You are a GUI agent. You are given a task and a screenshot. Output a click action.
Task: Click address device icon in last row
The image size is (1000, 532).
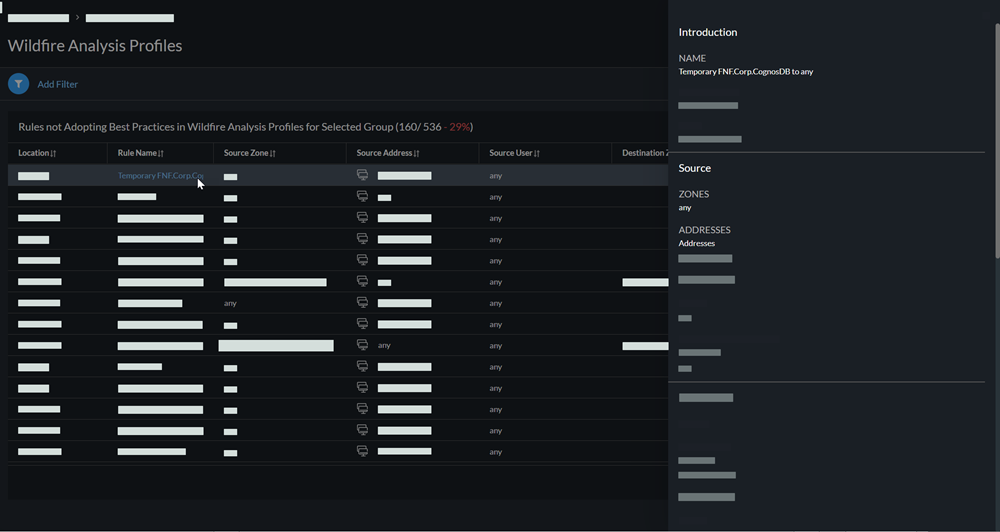(x=362, y=452)
